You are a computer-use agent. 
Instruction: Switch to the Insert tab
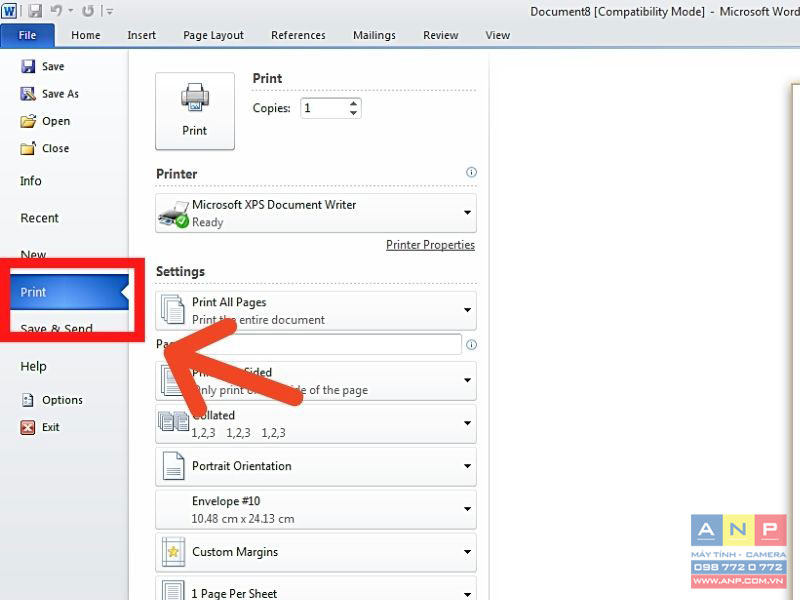[x=141, y=35]
